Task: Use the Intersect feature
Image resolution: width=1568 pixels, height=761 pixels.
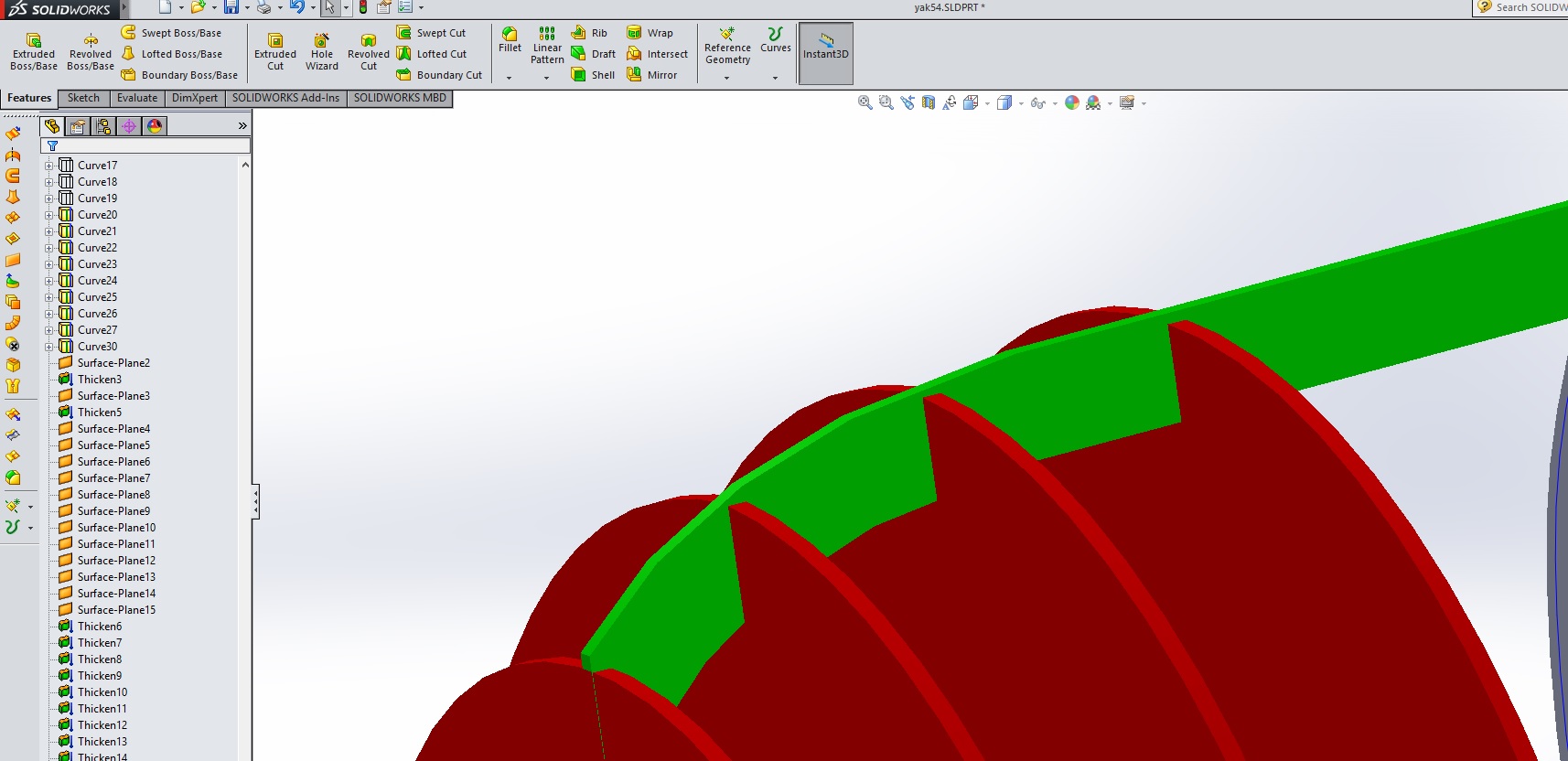Action: (657, 54)
